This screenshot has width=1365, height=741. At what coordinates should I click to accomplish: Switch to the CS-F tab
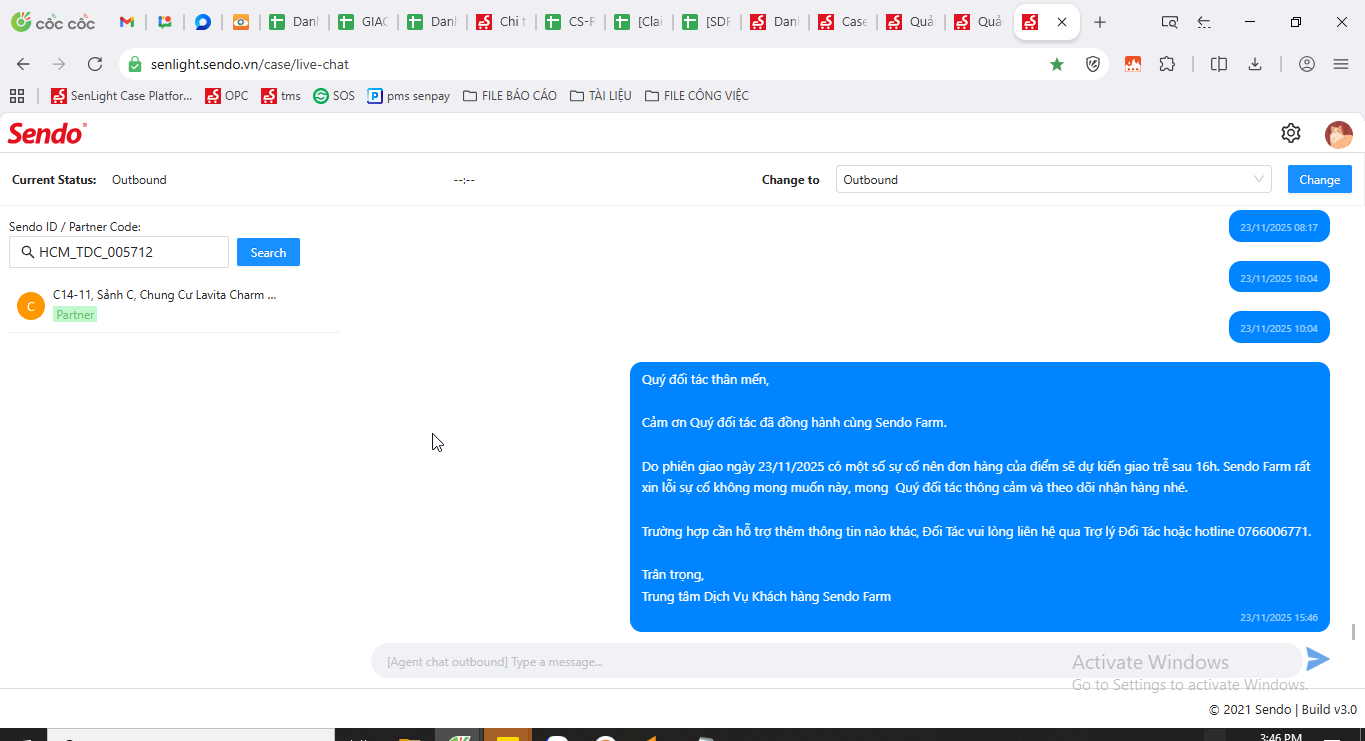coord(569,22)
